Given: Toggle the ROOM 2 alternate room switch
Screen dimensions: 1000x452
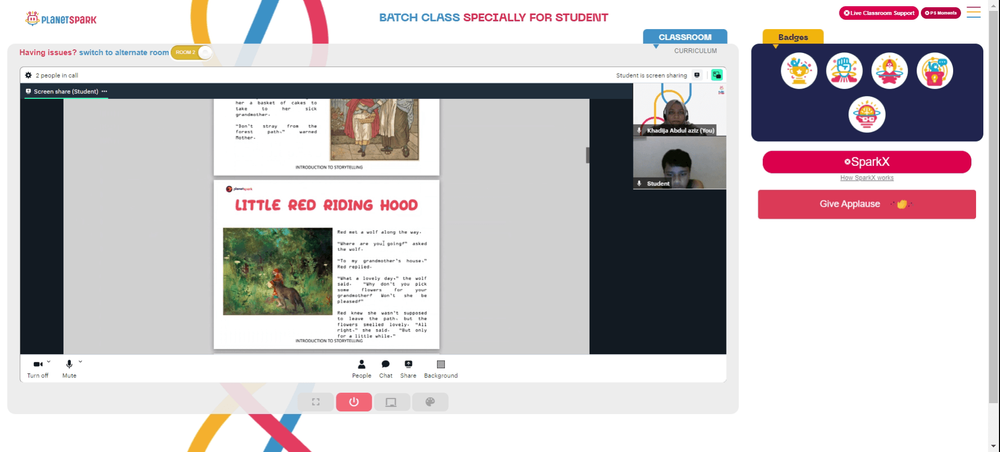Looking at the screenshot, I should pyautogui.click(x=191, y=52).
